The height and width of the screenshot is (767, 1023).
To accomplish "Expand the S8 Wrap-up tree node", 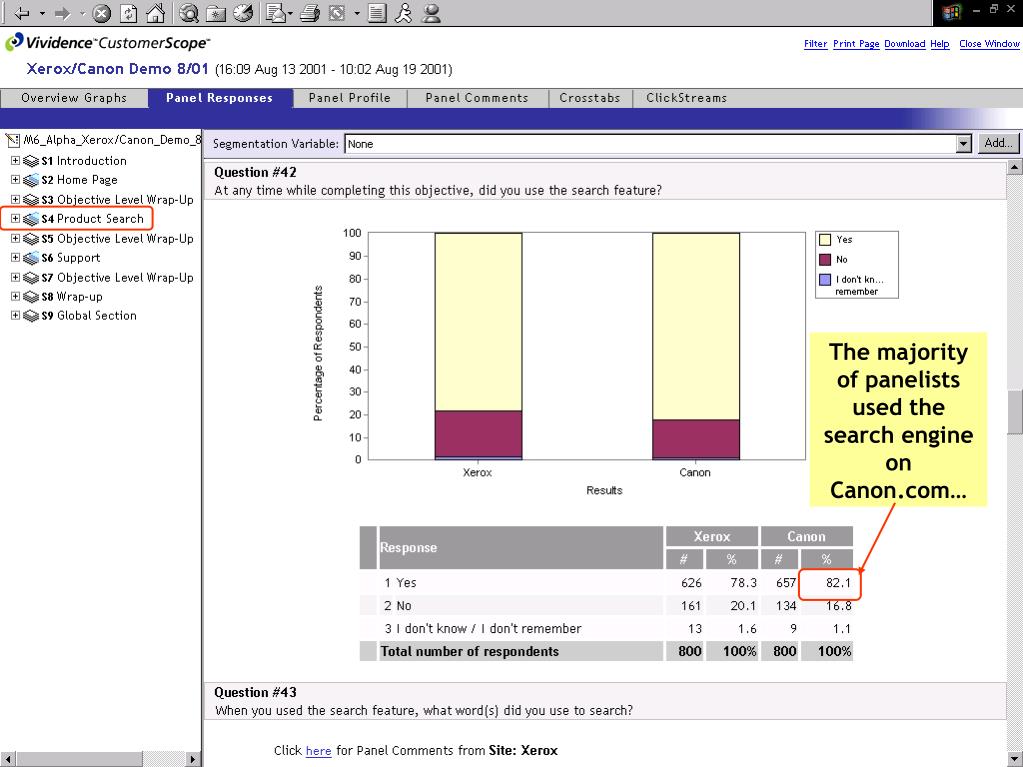I will [x=16, y=296].
